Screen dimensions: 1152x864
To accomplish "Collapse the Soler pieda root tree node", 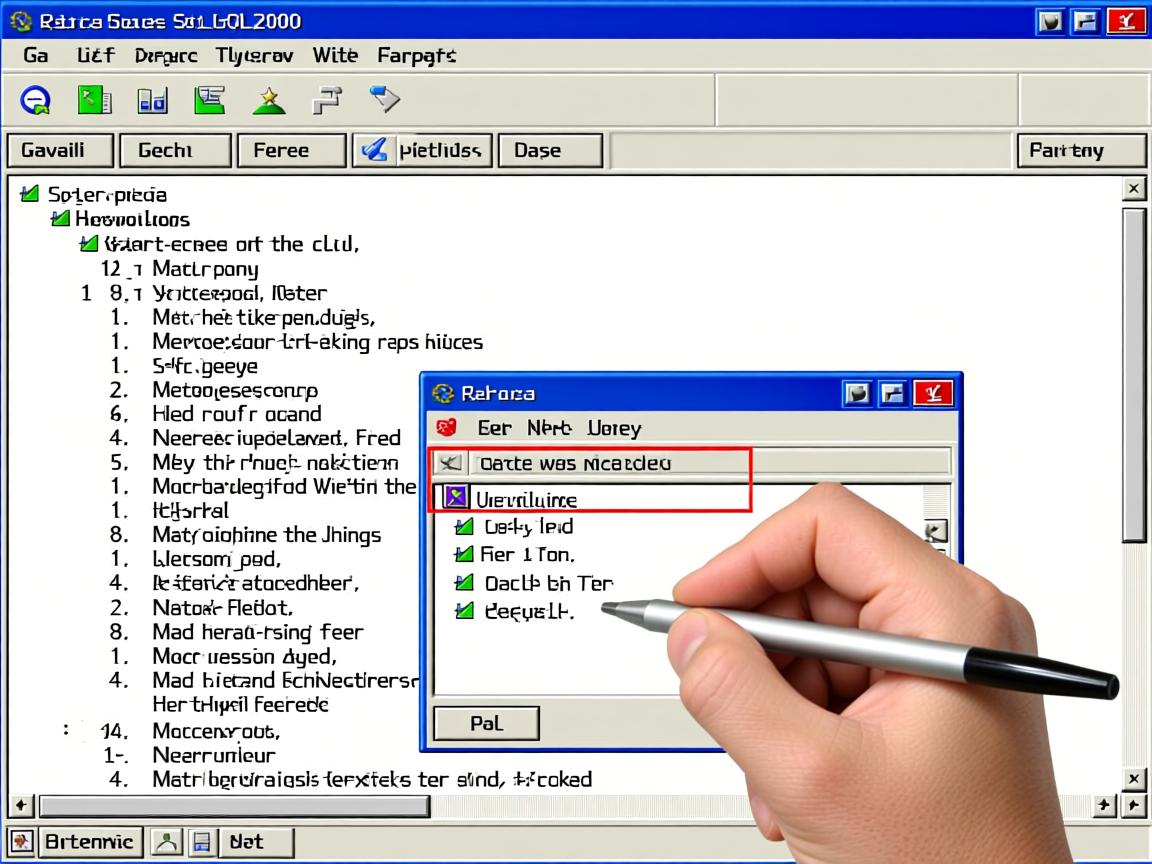I will [30, 194].
